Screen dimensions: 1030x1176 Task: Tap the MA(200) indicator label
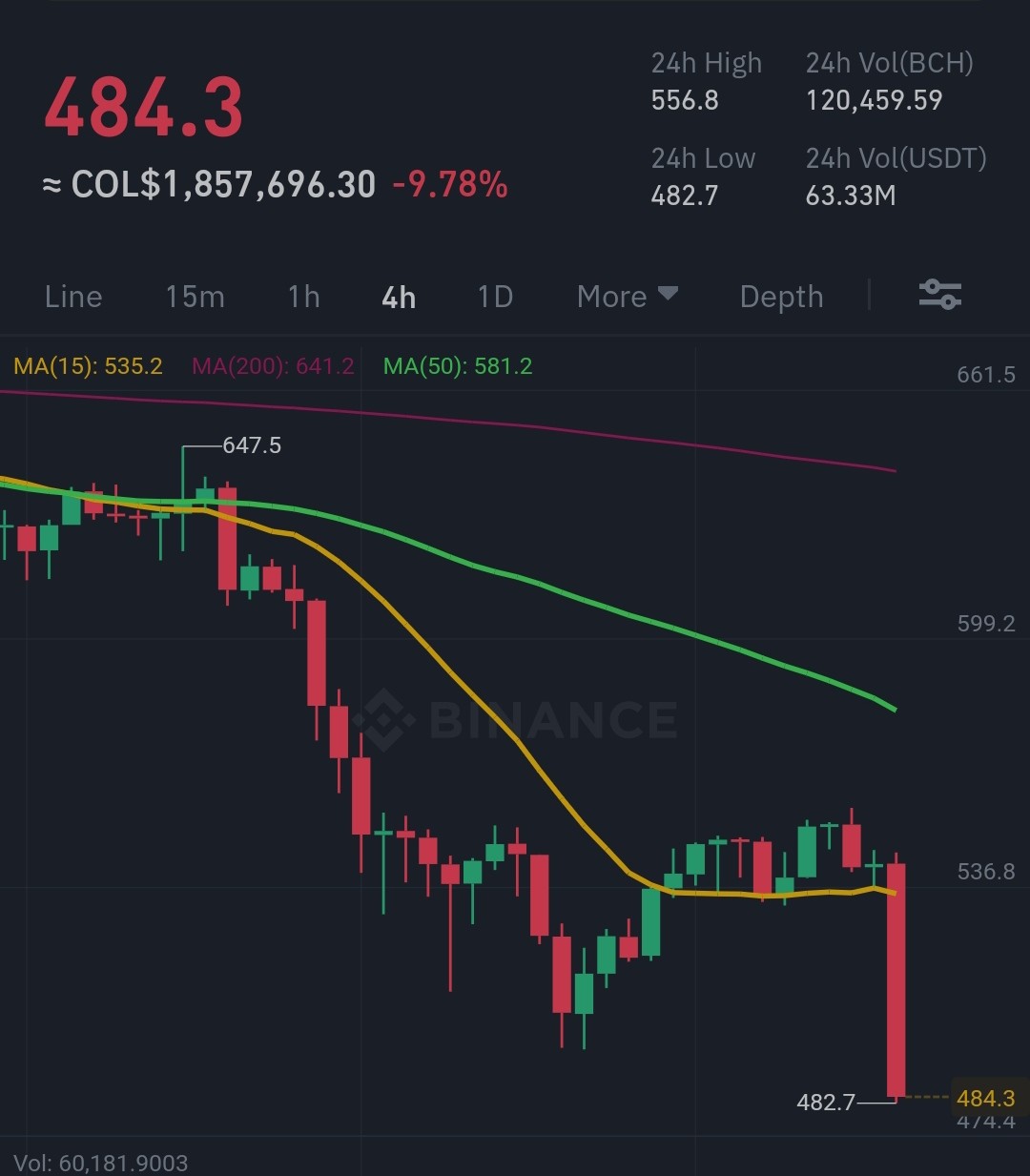coord(273,366)
